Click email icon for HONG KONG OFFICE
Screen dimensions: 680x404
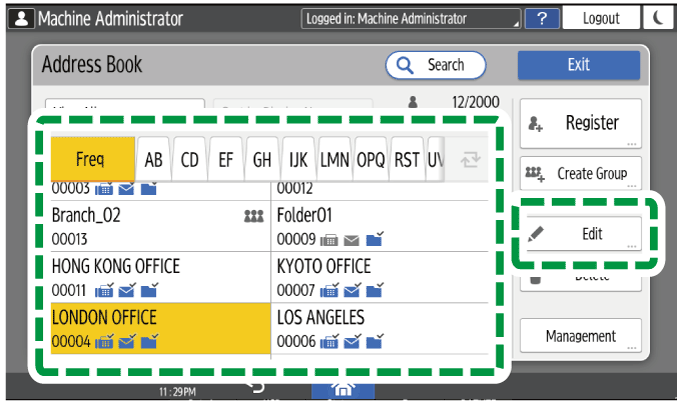pos(127,290)
